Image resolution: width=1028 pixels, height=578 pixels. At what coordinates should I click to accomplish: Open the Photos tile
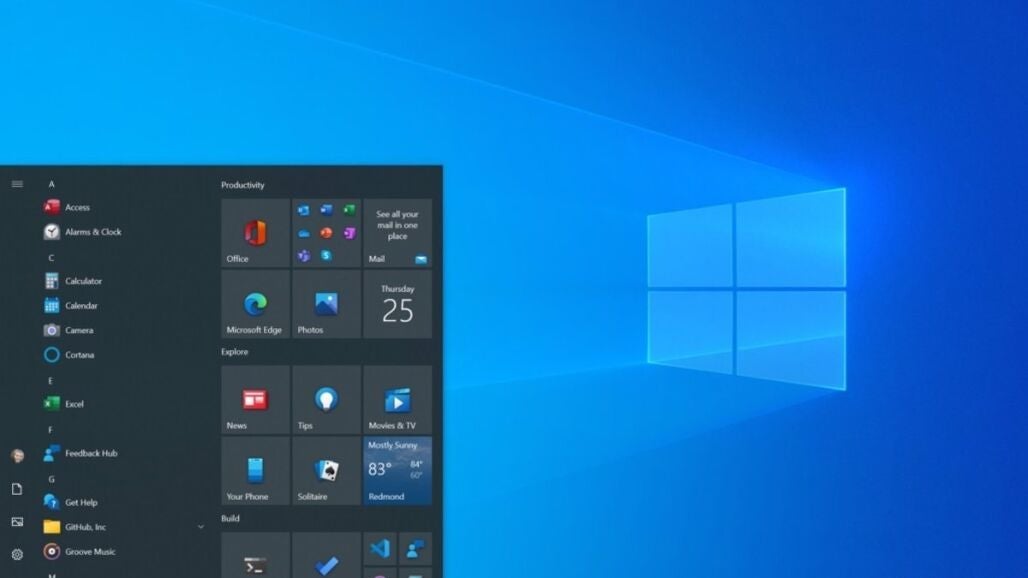(x=326, y=304)
